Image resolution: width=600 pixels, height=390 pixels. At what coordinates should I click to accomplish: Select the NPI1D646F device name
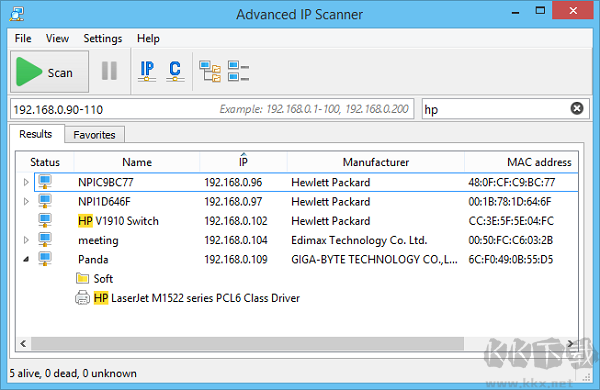(x=104, y=202)
